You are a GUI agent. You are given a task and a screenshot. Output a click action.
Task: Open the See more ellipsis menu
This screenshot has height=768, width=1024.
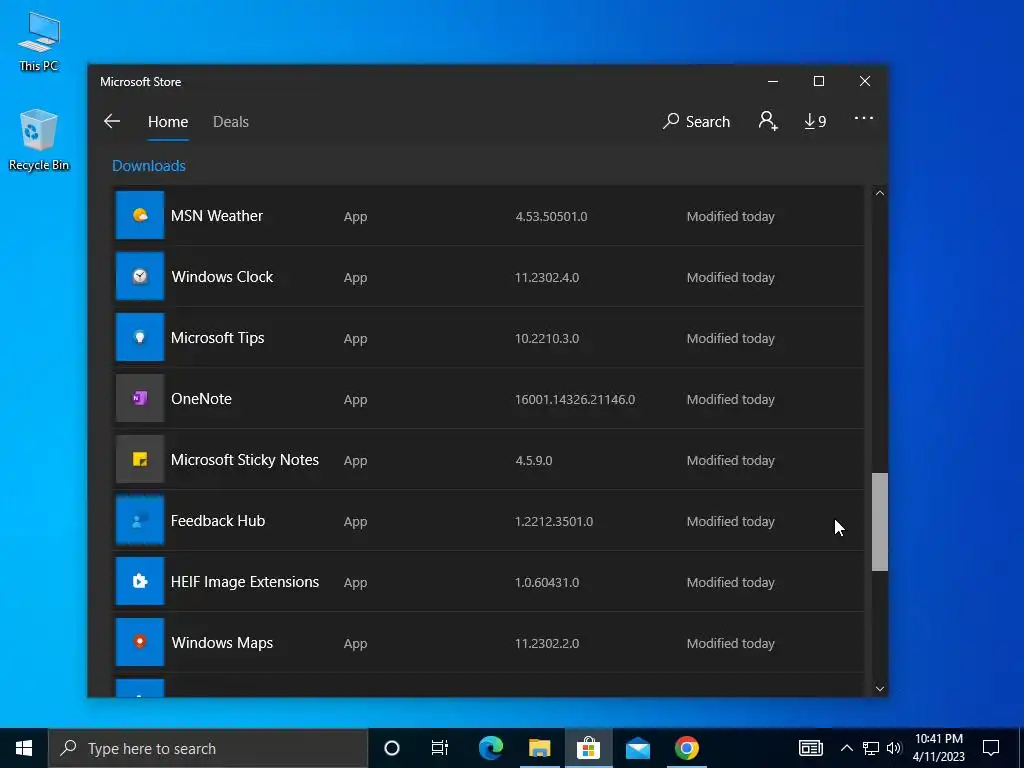coord(863,118)
